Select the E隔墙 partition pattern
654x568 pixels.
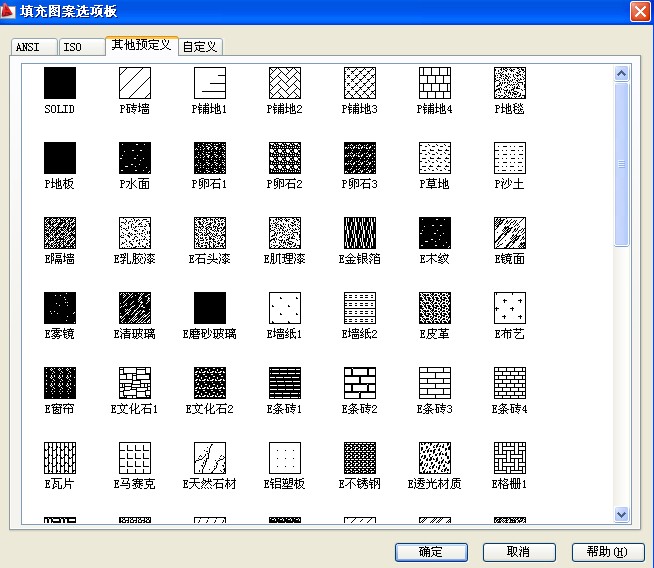pos(60,233)
